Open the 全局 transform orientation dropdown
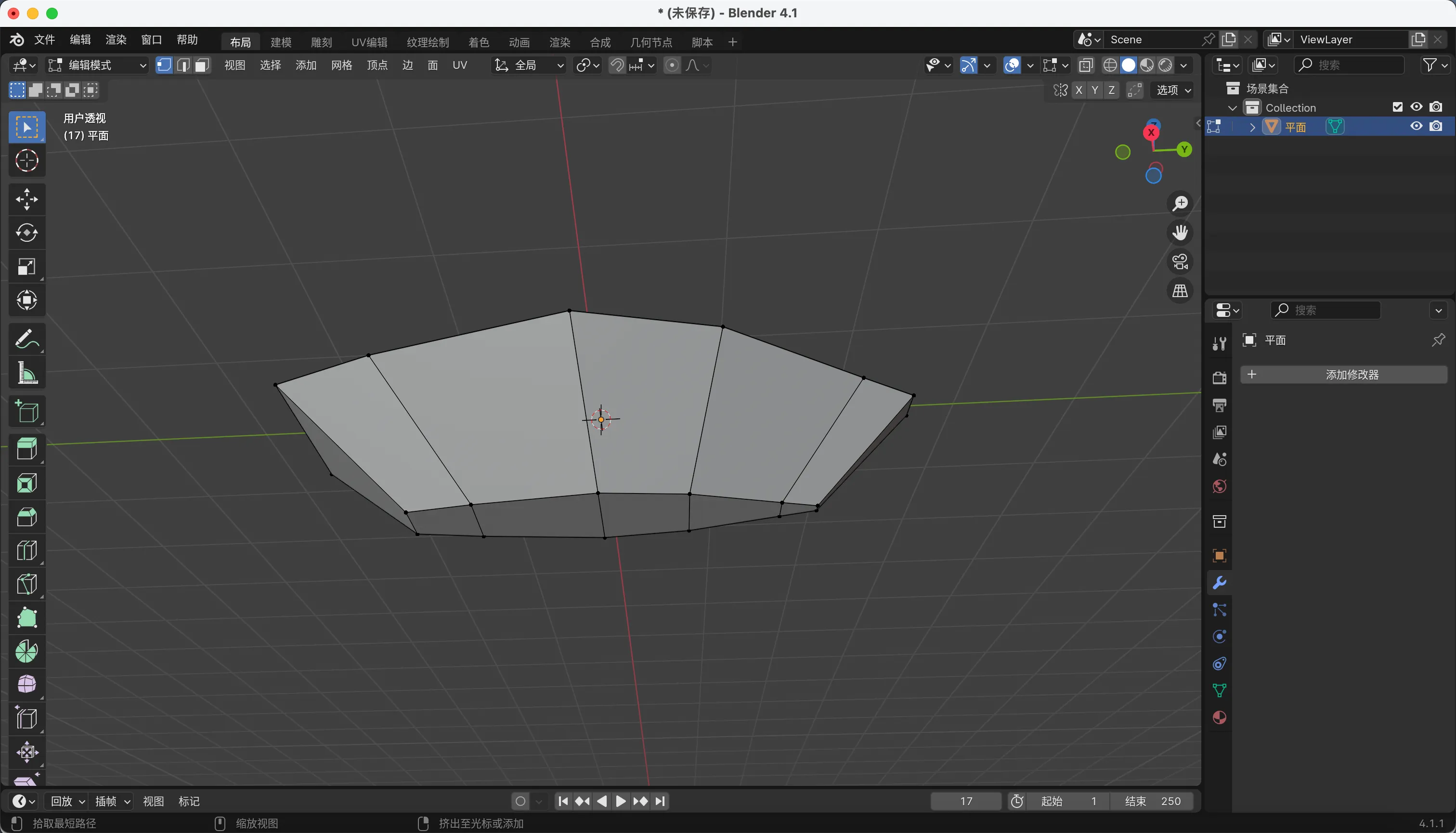The height and width of the screenshot is (833, 1456). coord(529,65)
